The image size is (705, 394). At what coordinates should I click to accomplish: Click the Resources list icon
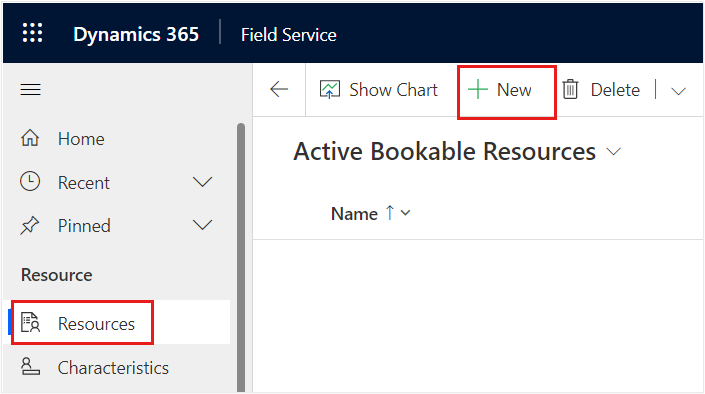pyautogui.click(x=31, y=322)
